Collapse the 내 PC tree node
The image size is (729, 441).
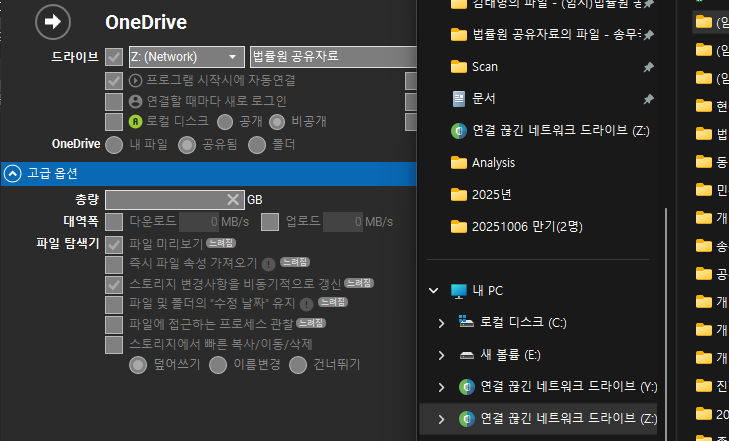[433, 290]
